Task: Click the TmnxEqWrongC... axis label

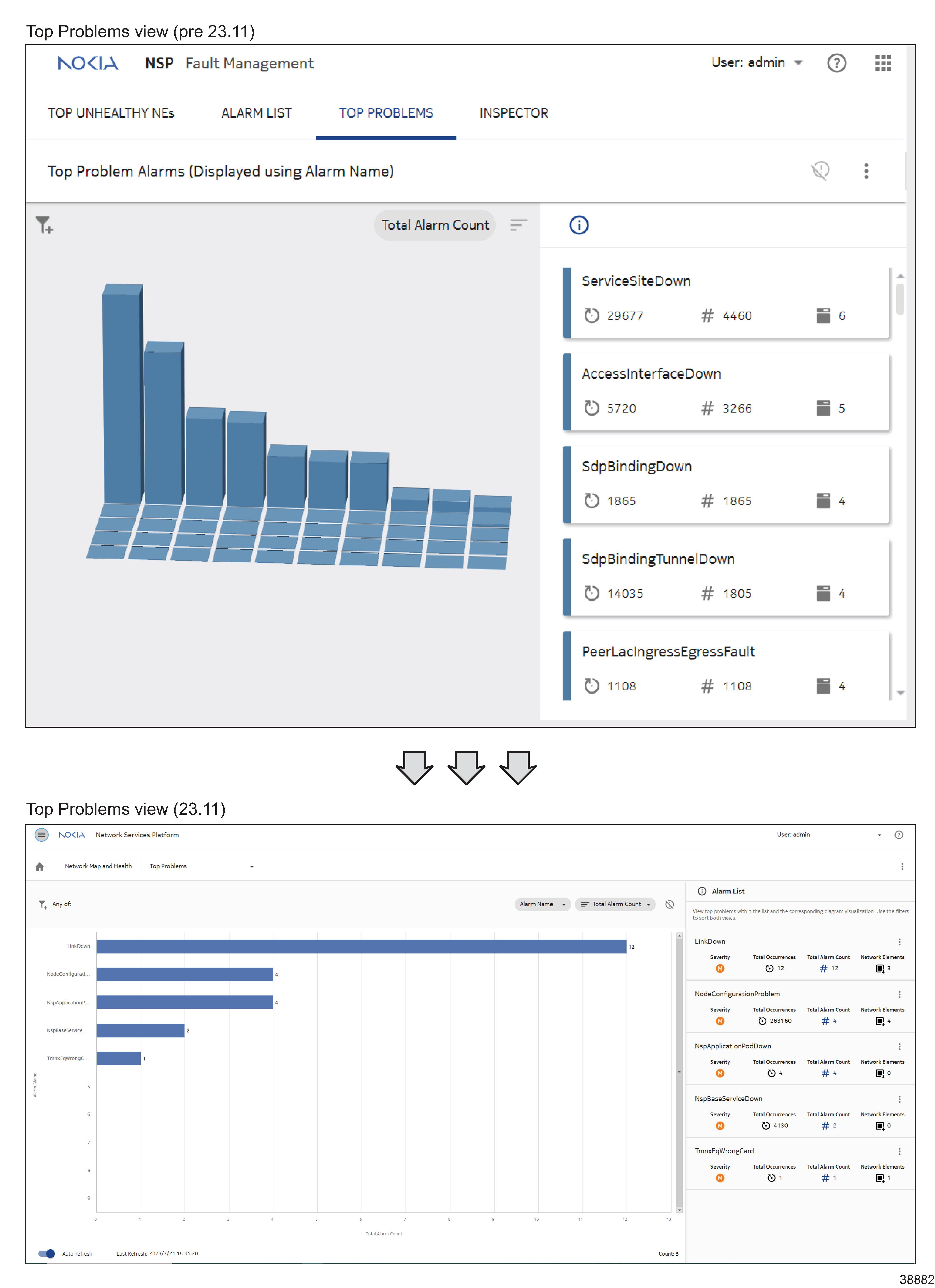Action: [68, 1058]
